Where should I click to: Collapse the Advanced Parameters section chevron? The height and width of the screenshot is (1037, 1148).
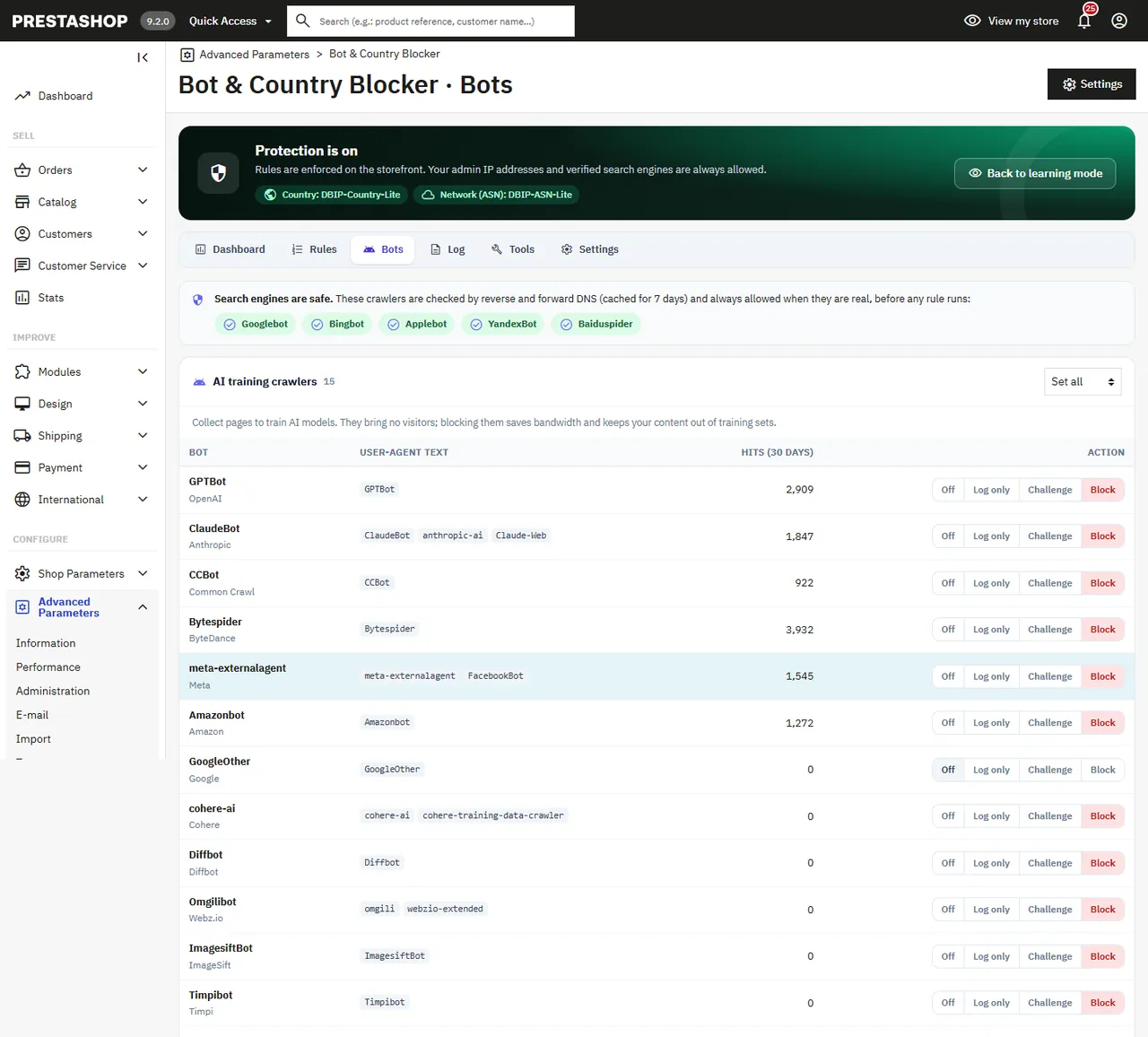click(x=143, y=607)
